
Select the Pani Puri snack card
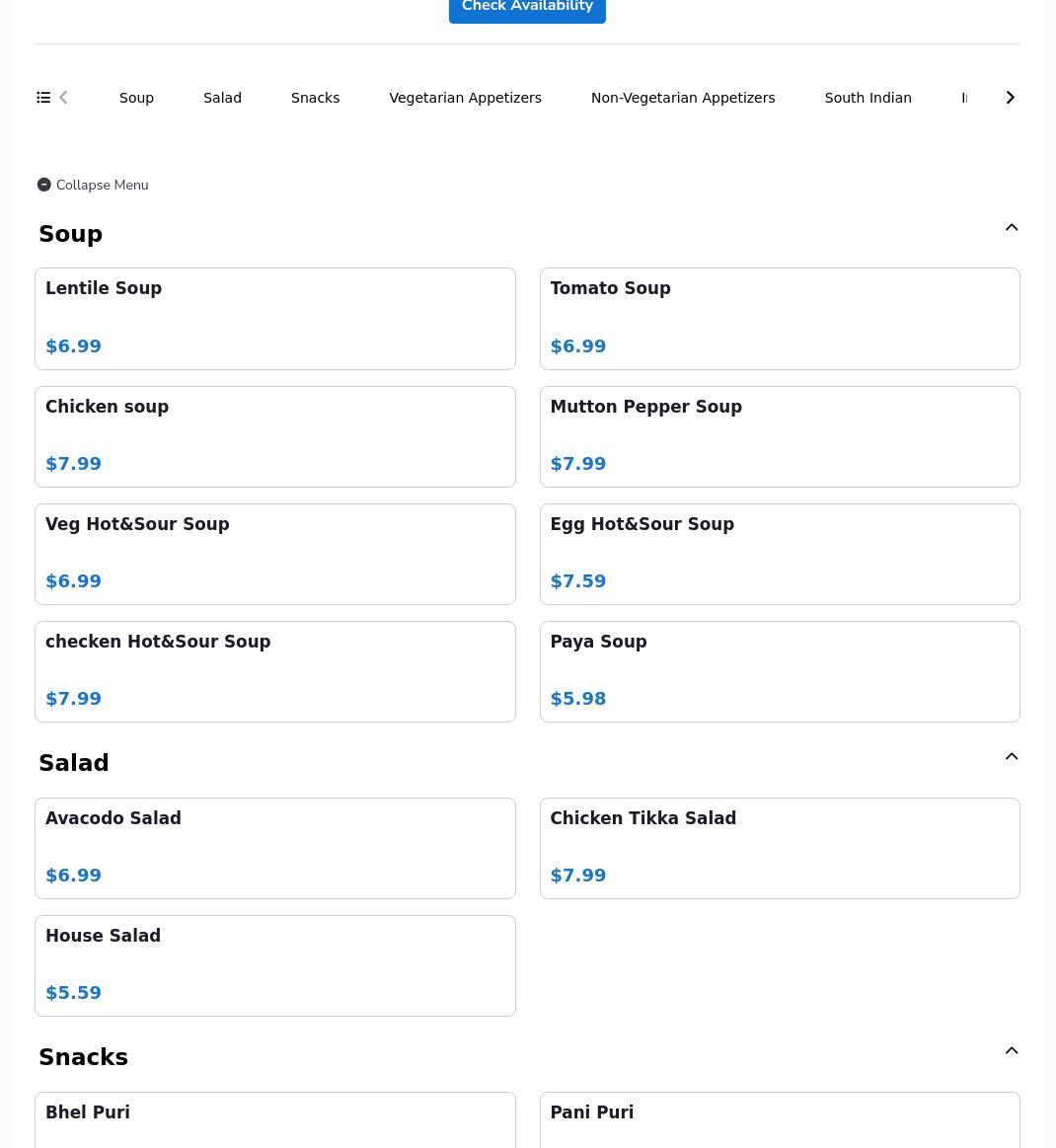[x=780, y=1120]
